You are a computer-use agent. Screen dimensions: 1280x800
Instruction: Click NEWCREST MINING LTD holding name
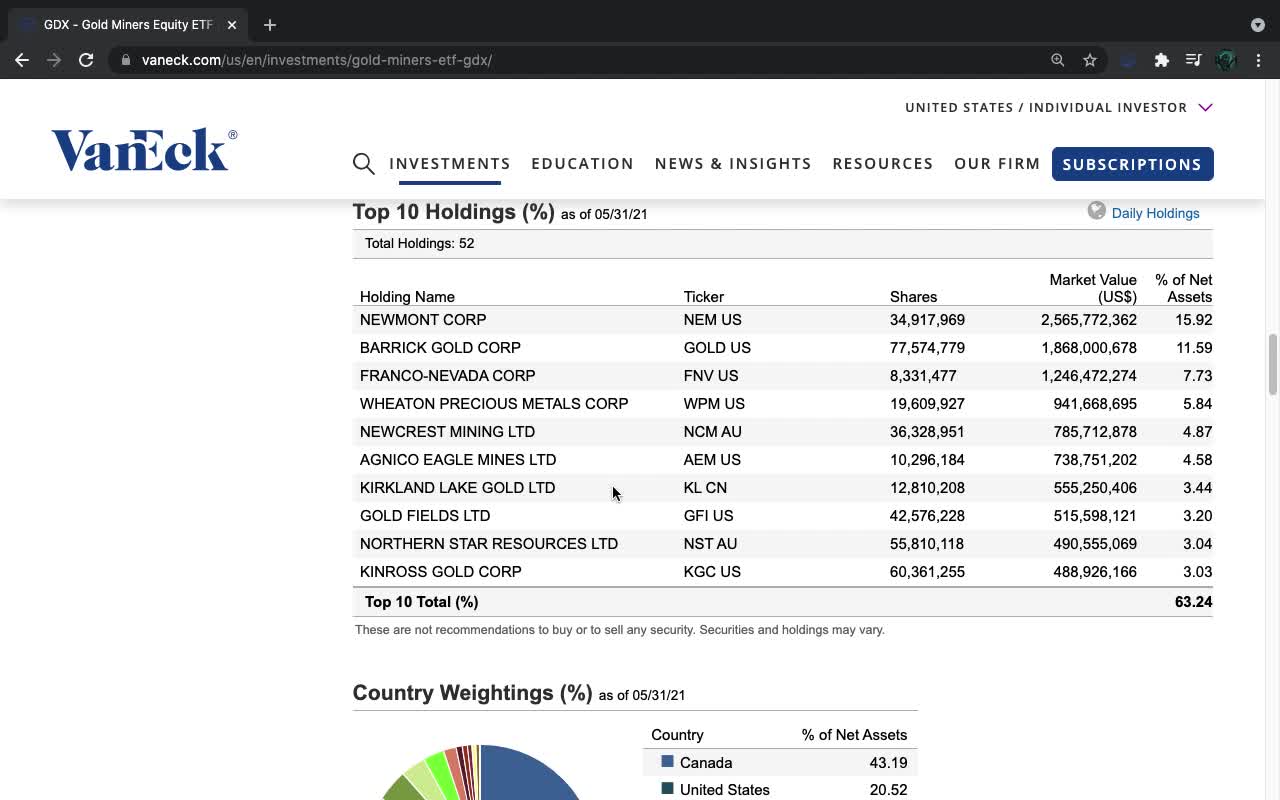(447, 432)
